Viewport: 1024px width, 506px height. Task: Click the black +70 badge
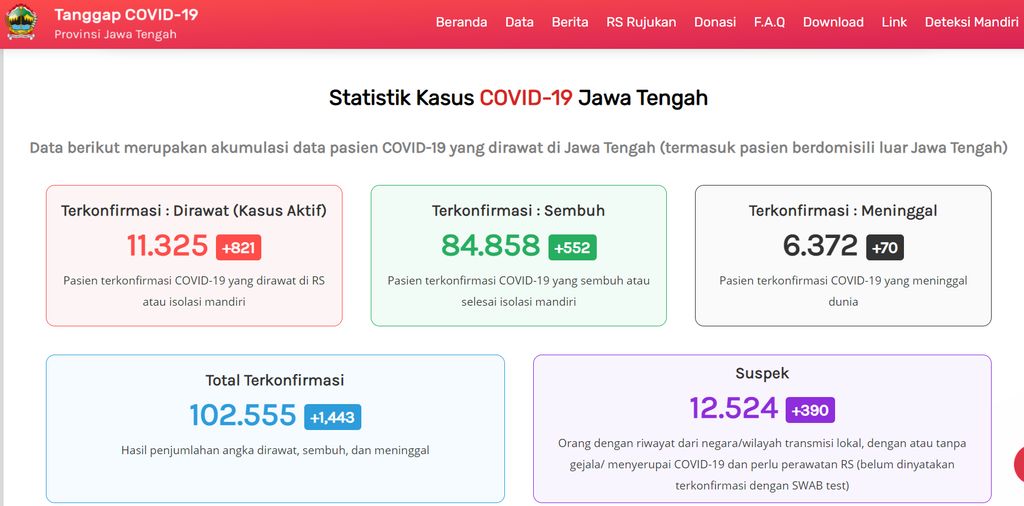point(885,247)
